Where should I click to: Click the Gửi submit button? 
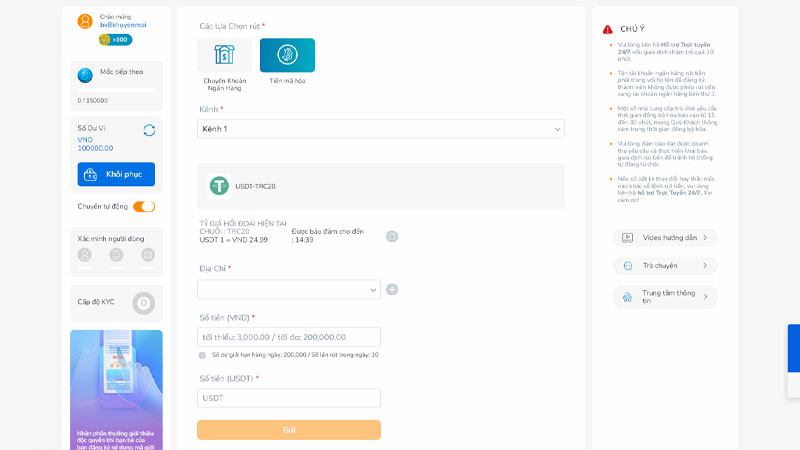coord(289,430)
